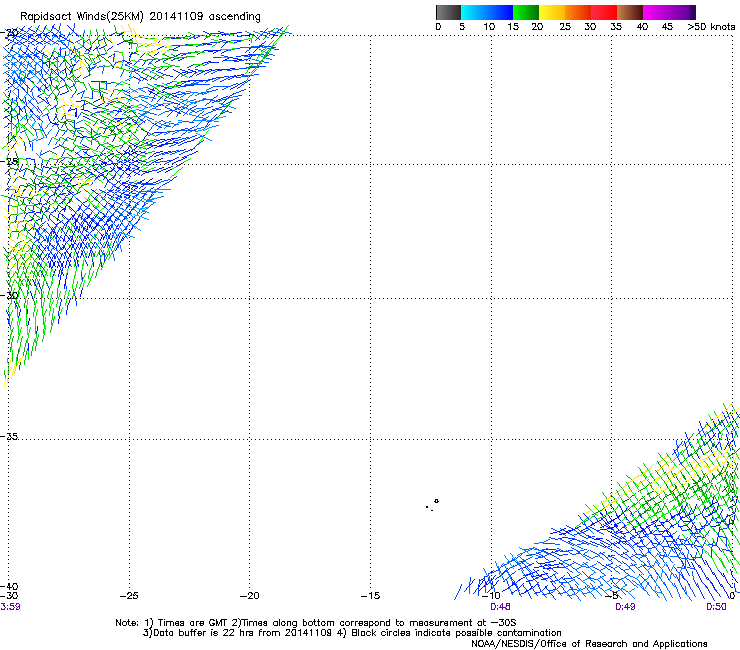740x650 pixels.
Task: Click the magenta-purple 40-50 knots color band
Action: (x=670, y=12)
